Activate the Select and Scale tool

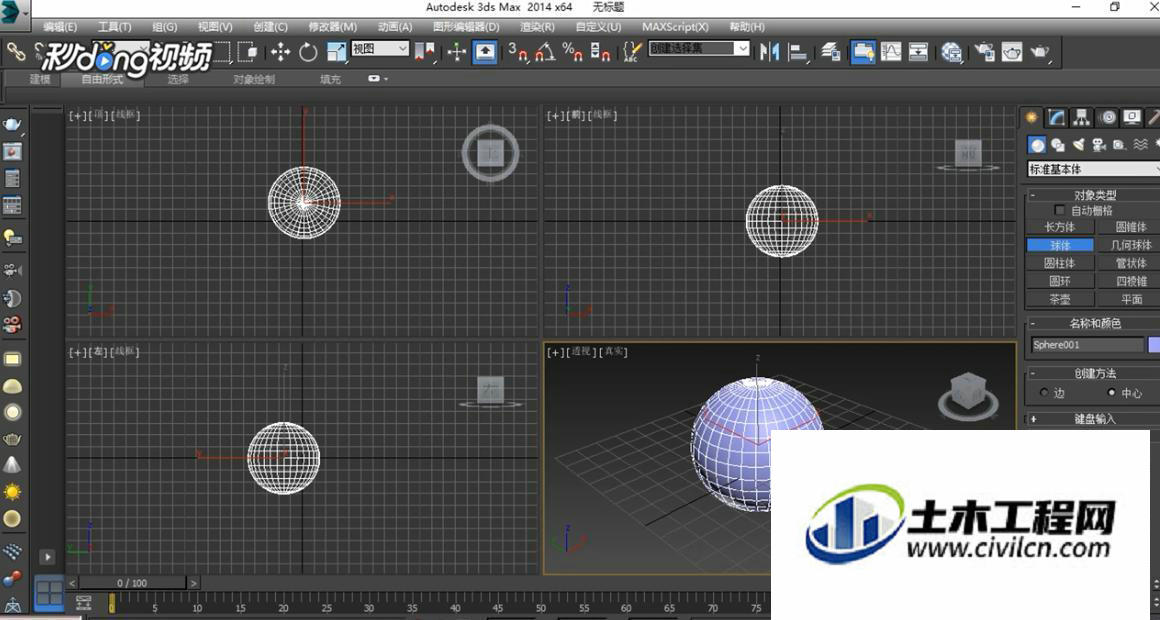coord(336,52)
